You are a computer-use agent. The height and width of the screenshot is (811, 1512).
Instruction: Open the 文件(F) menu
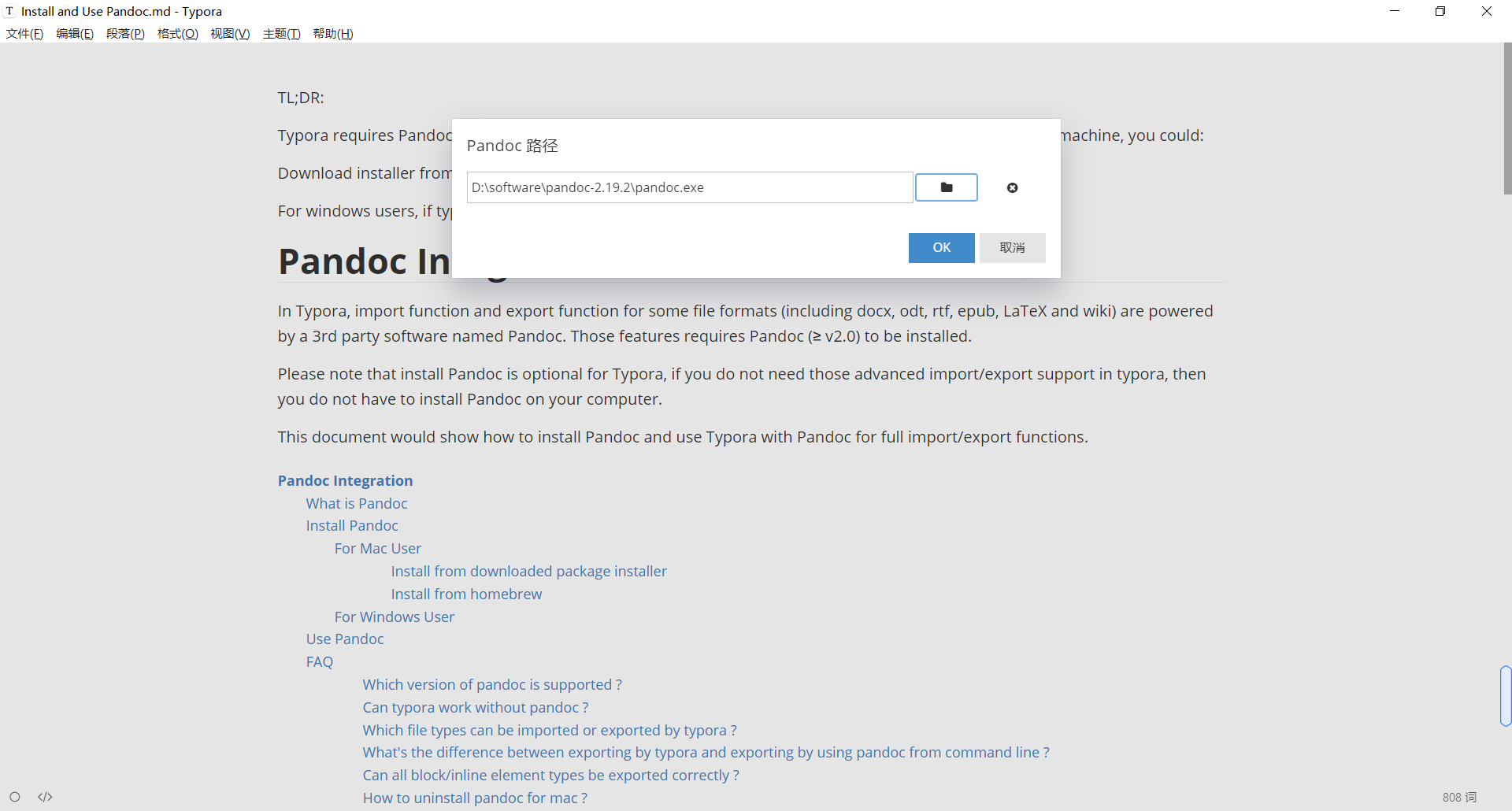click(24, 33)
